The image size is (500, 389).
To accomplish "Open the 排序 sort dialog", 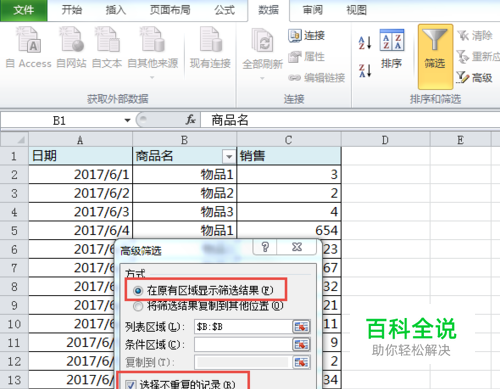I will click(x=392, y=49).
